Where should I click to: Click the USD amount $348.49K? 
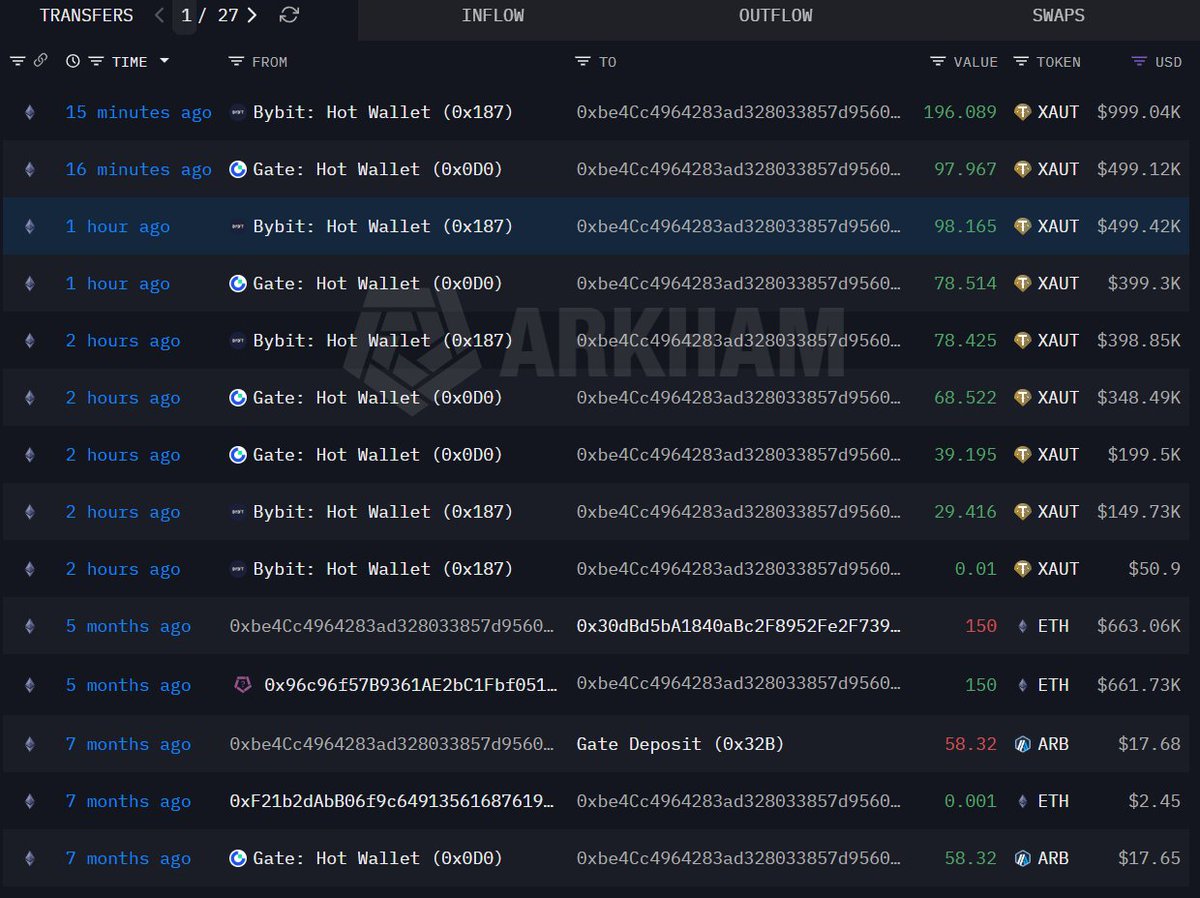pyautogui.click(x=1139, y=397)
